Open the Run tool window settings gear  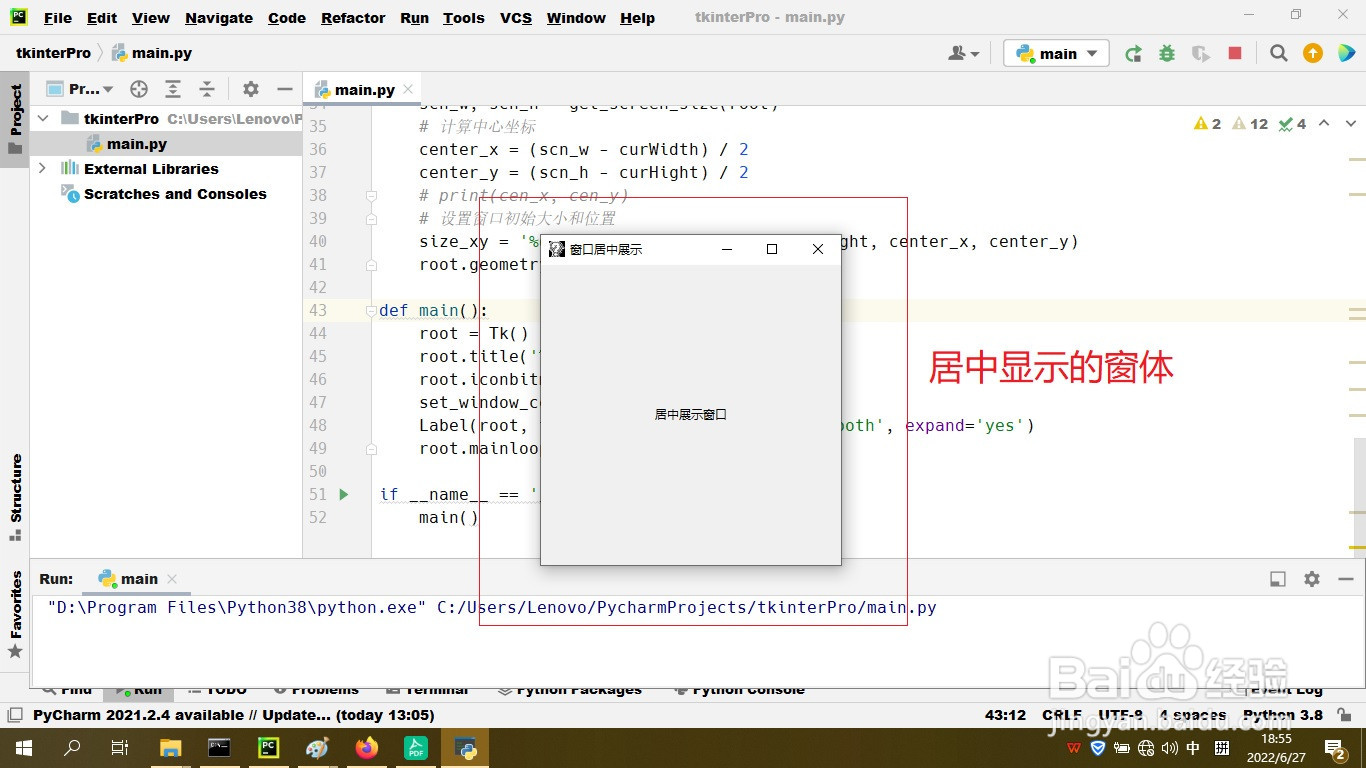tap(1310, 578)
